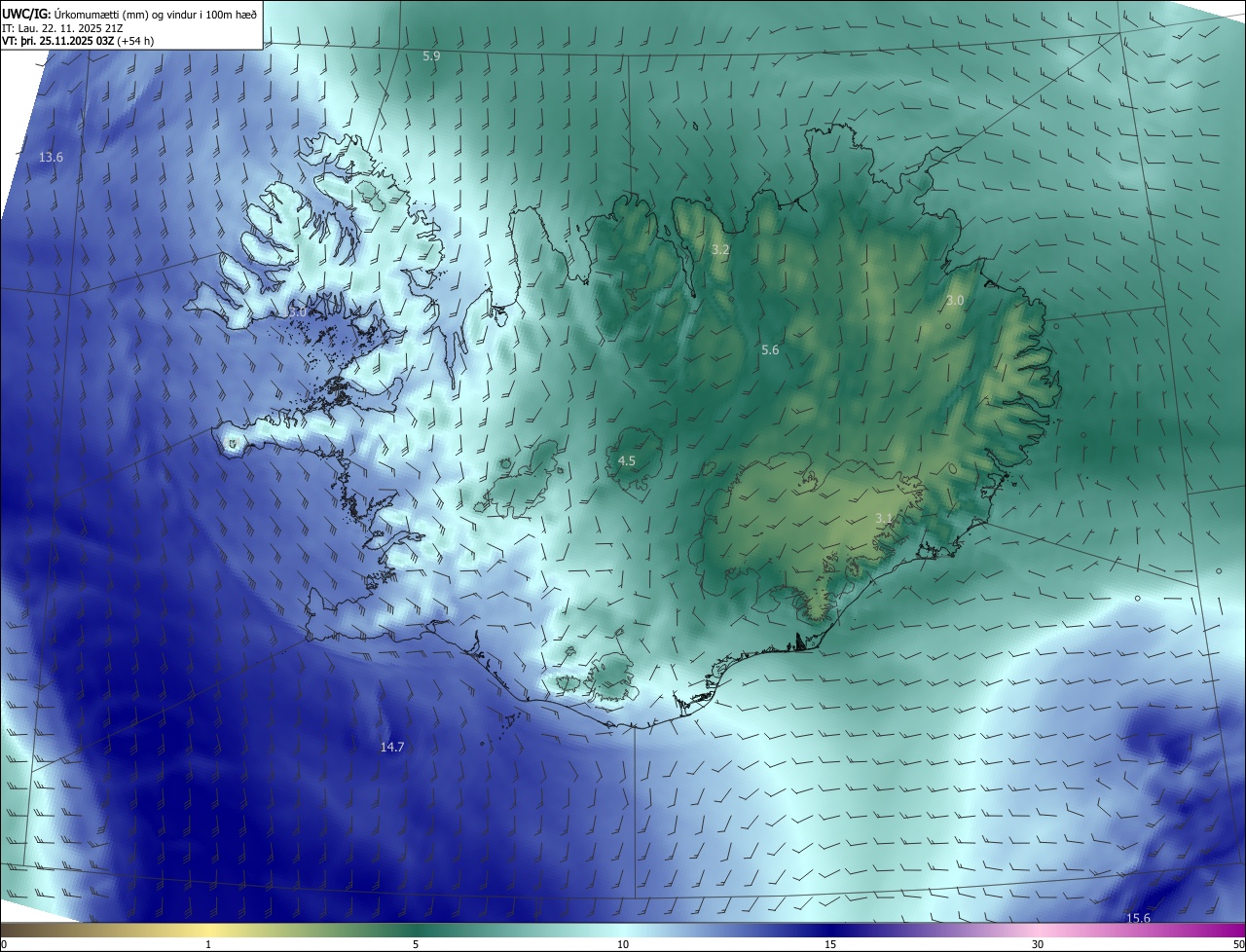Click the 5.9 value label on the map
Screen dimensions: 1246x952
pos(431,56)
